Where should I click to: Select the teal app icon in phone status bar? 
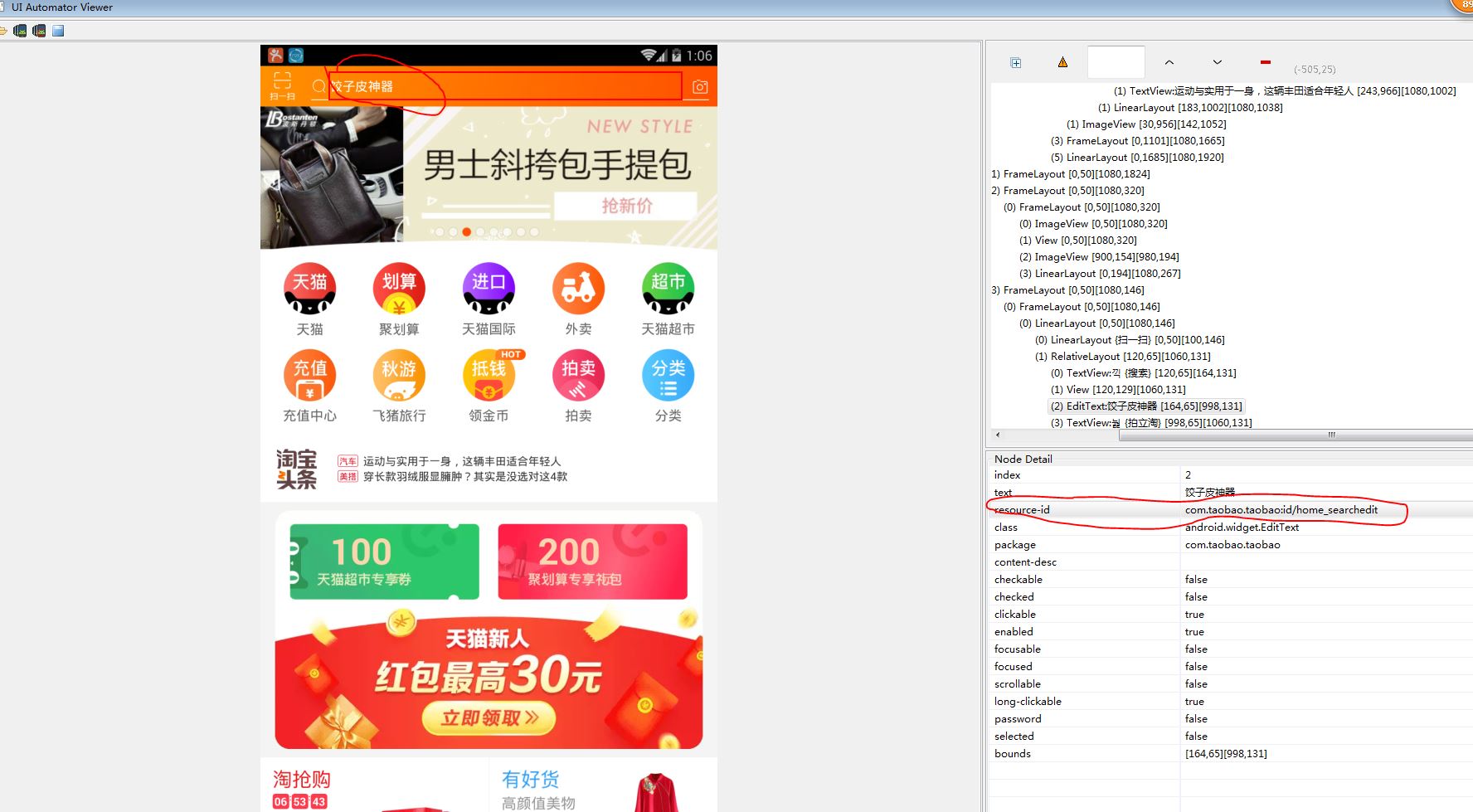click(296, 56)
